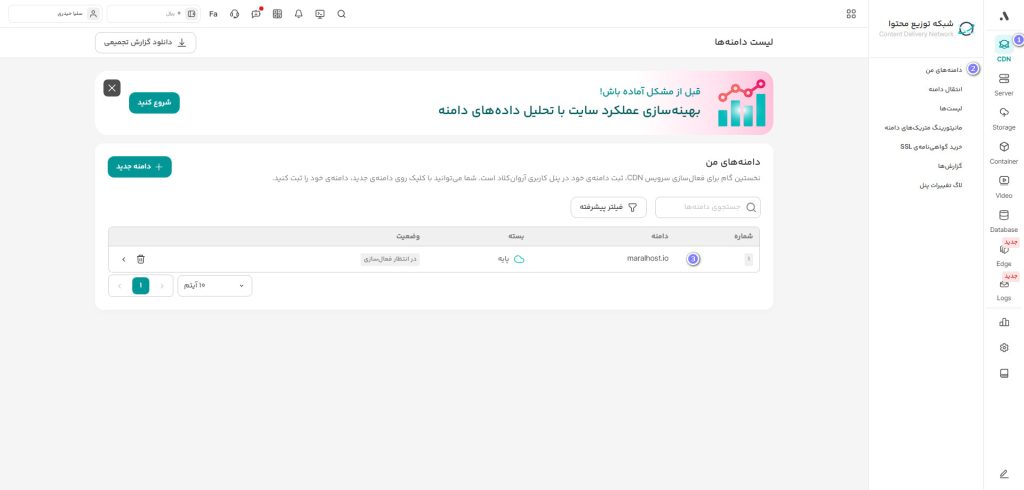
Task: Click the شماره column header
Action: click(744, 236)
